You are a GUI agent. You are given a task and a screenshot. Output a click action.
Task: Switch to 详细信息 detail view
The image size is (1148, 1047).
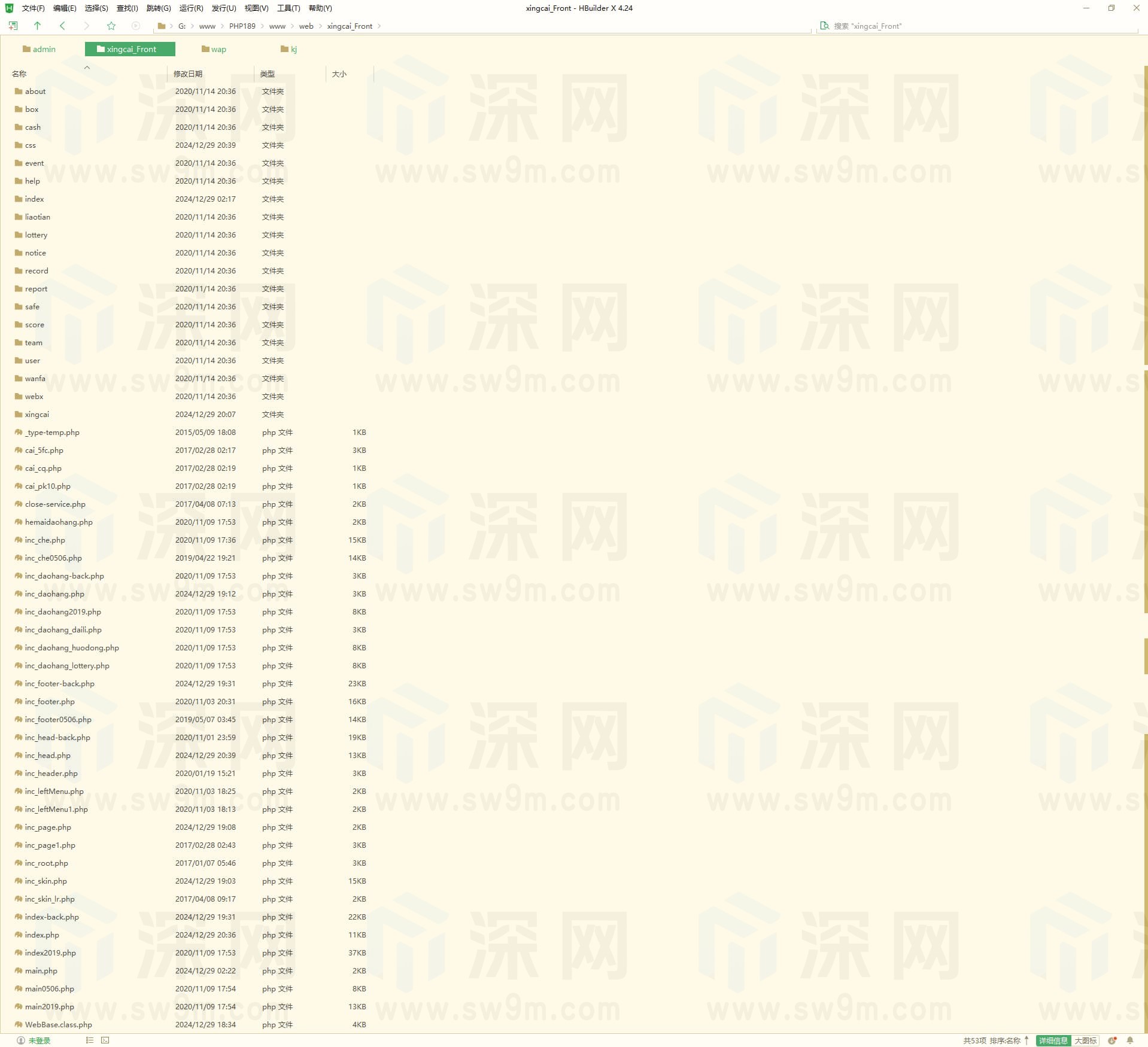(x=1053, y=1040)
